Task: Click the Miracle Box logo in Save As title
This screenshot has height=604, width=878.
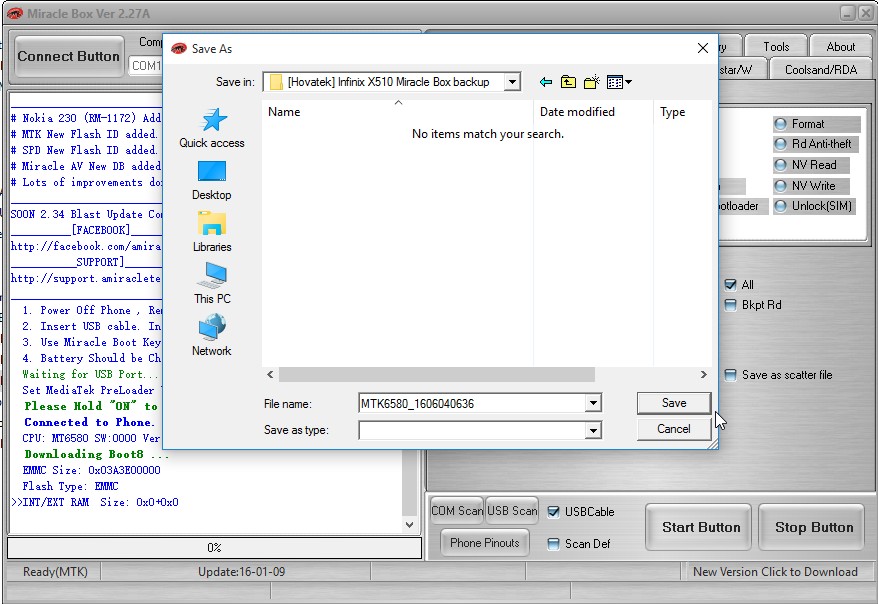Action: tap(179, 49)
